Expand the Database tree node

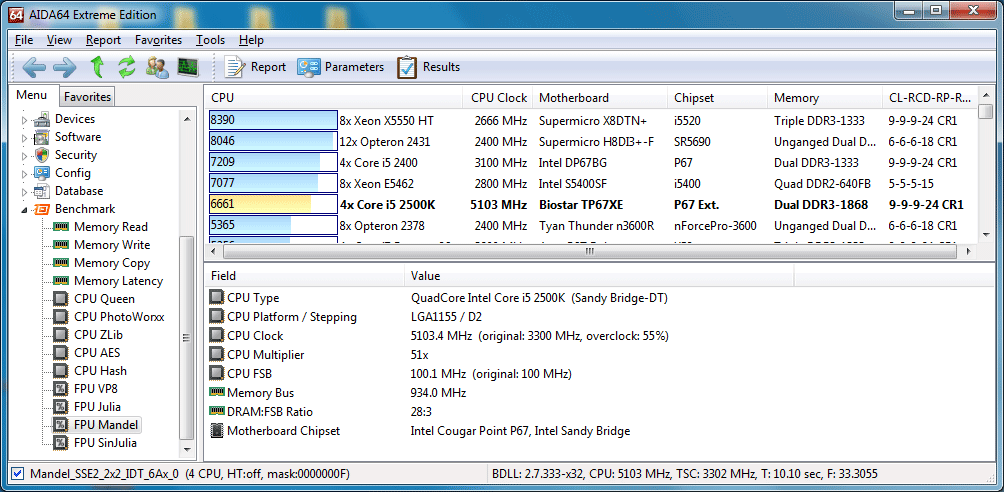(x=25, y=191)
